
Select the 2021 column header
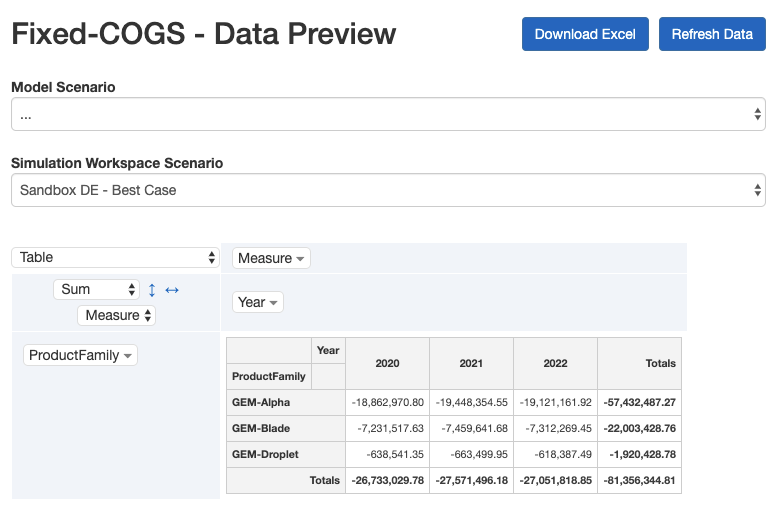click(471, 363)
